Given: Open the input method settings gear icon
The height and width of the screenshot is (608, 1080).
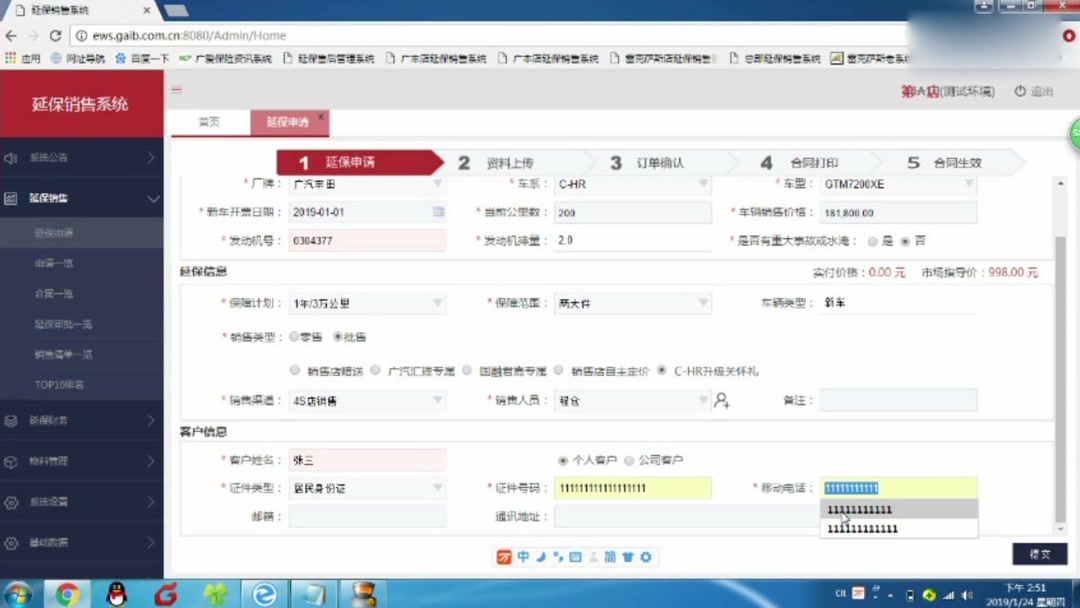Looking at the screenshot, I should tap(646, 556).
